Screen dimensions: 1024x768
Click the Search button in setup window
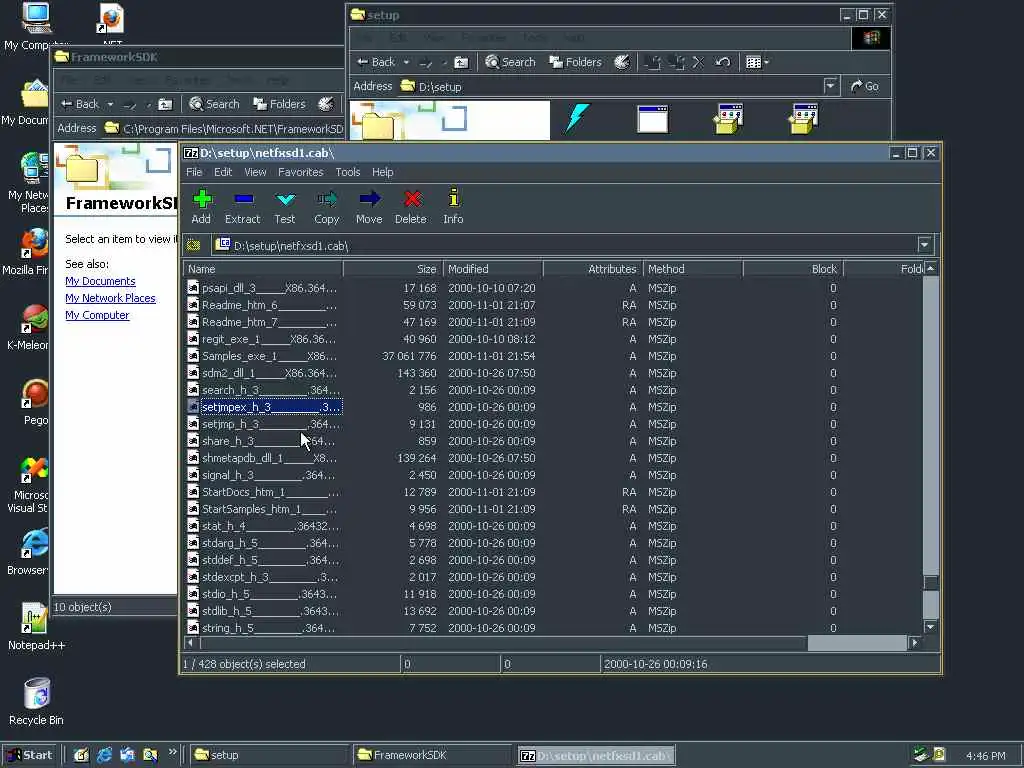click(511, 62)
